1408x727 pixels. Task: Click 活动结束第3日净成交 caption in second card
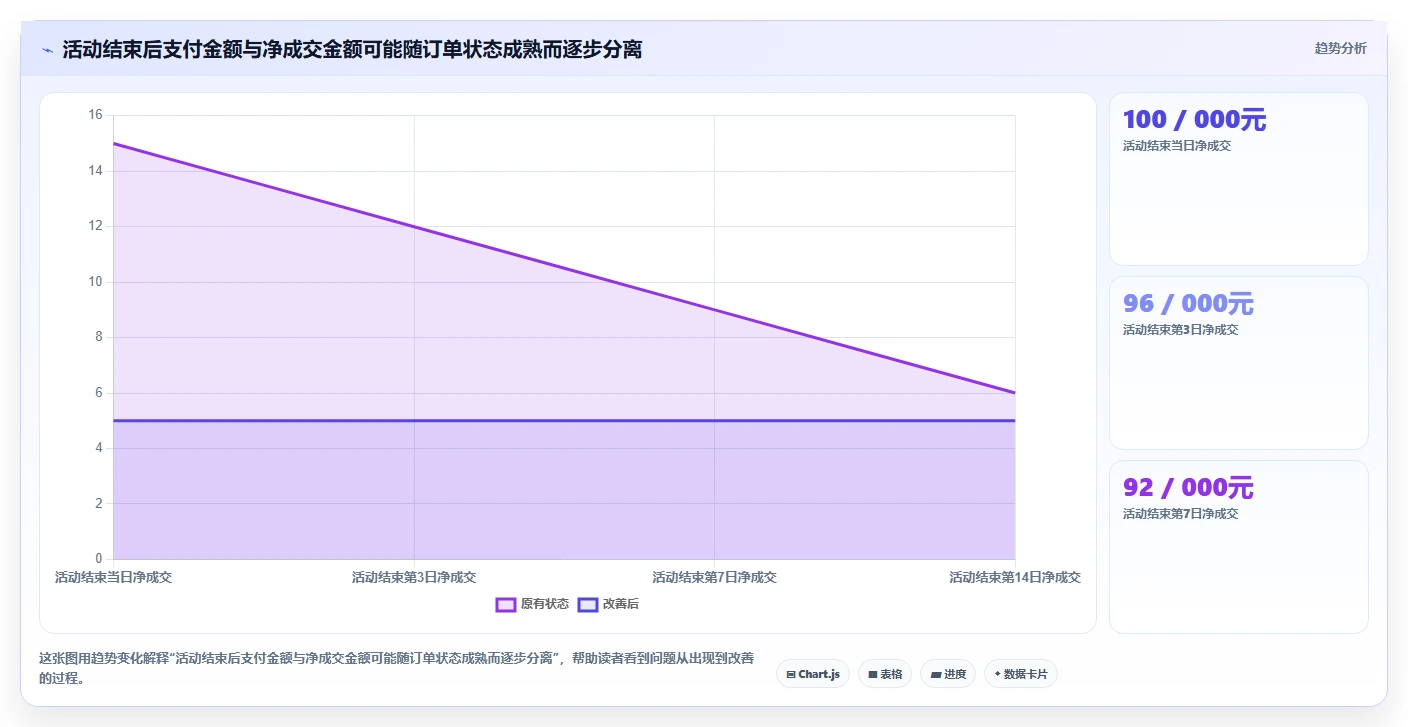coord(1180,330)
